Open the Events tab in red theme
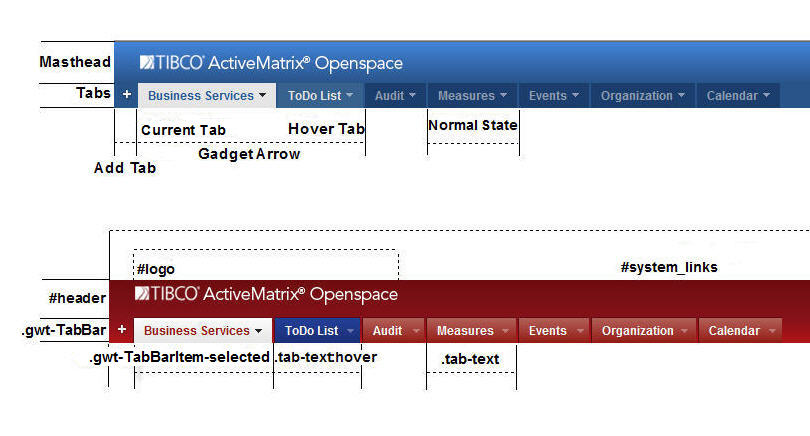Image resolution: width=810 pixels, height=436 pixels. point(554,331)
